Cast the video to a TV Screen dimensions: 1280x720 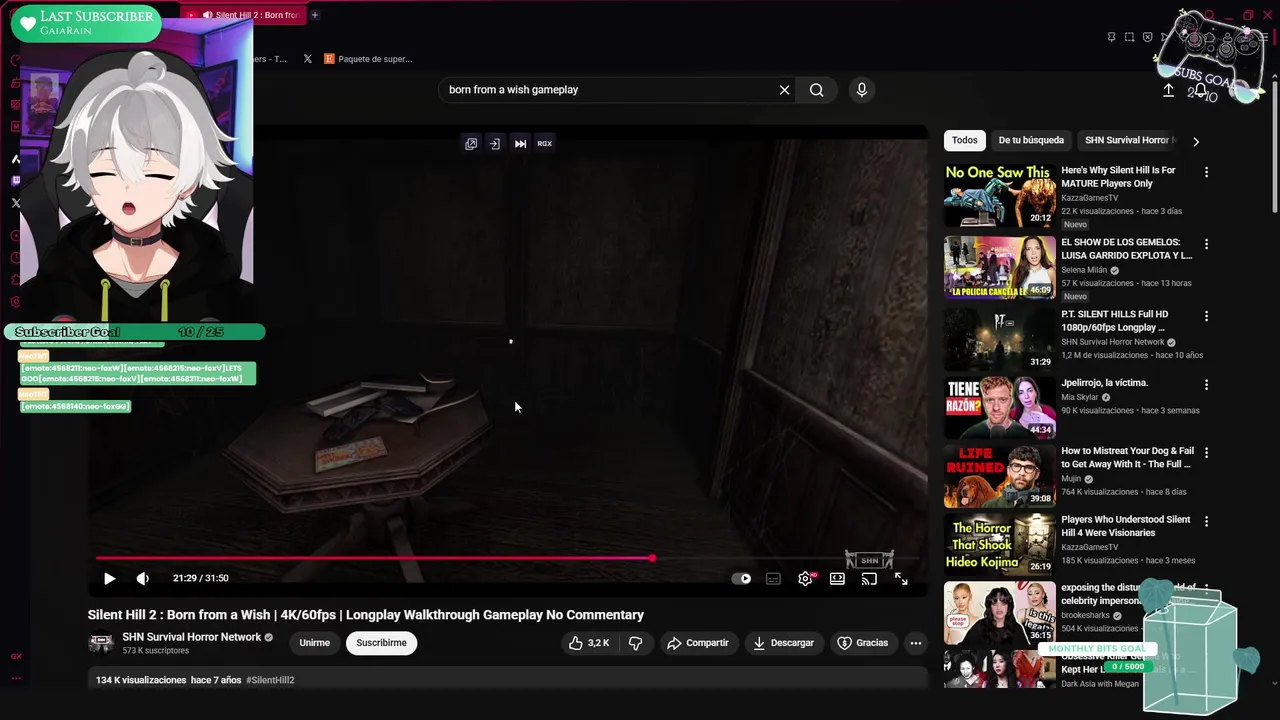pos(869,578)
